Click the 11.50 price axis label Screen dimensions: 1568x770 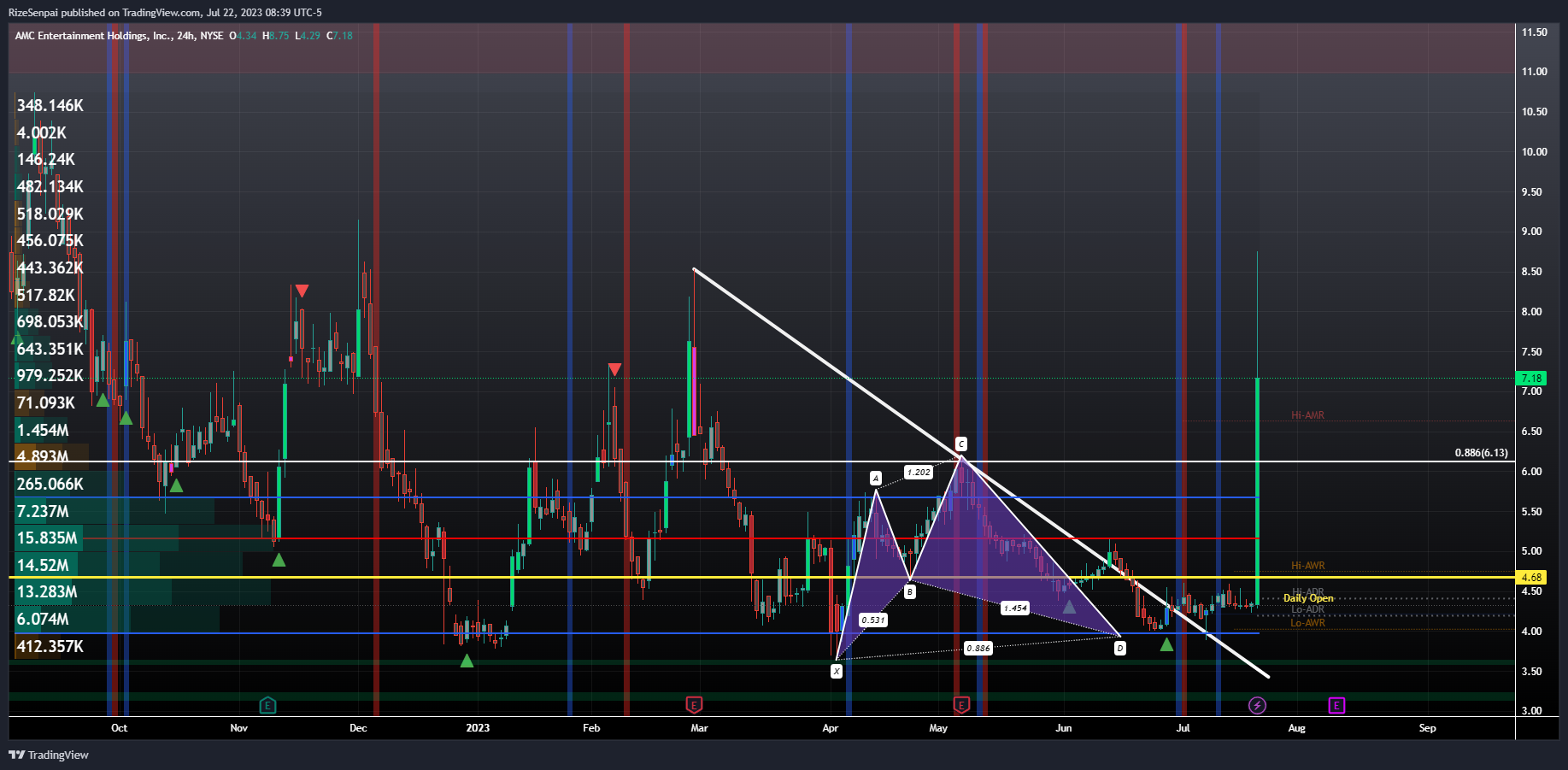pos(1534,32)
